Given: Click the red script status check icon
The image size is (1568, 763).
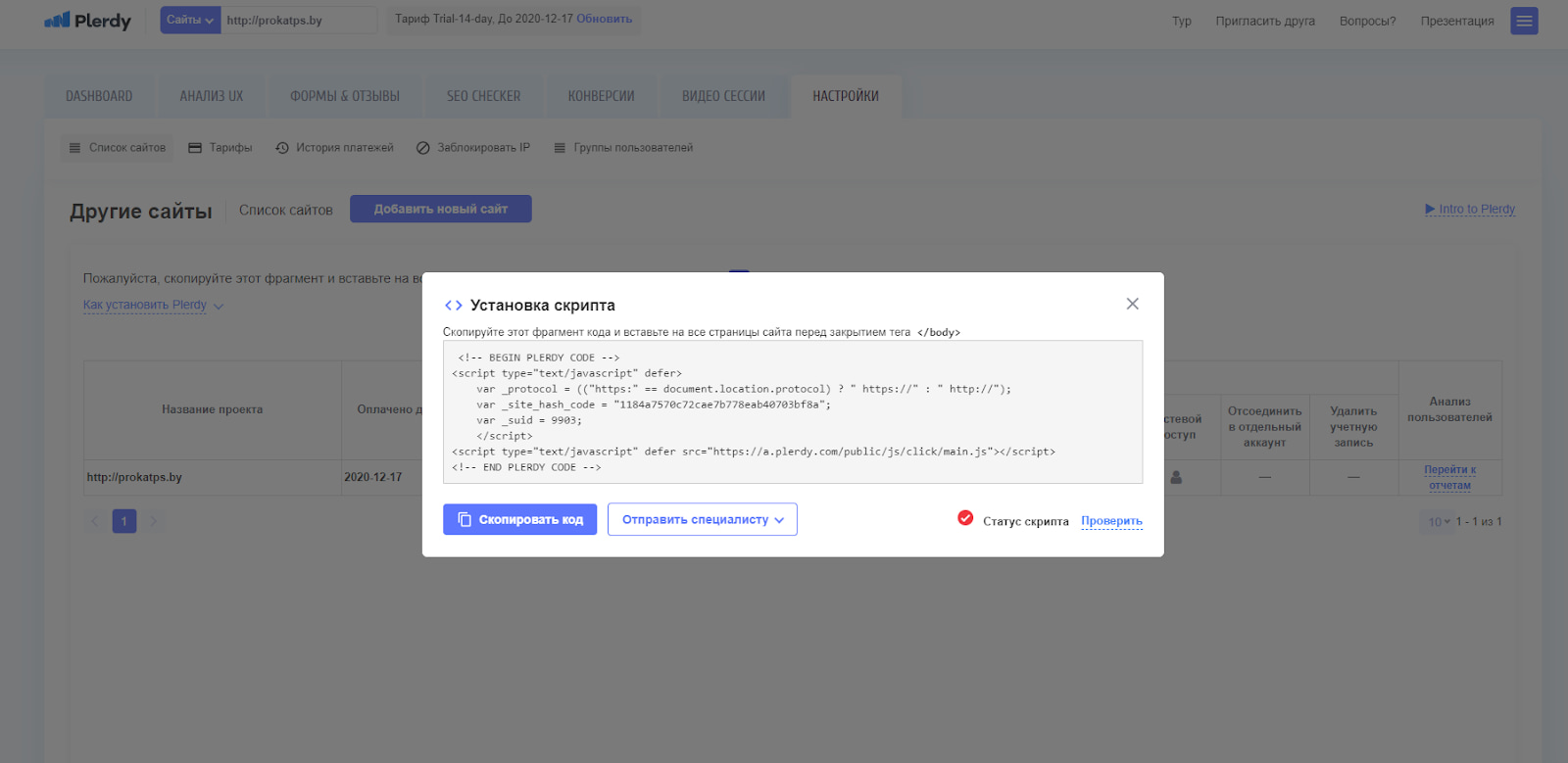Looking at the screenshot, I should (965, 518).
